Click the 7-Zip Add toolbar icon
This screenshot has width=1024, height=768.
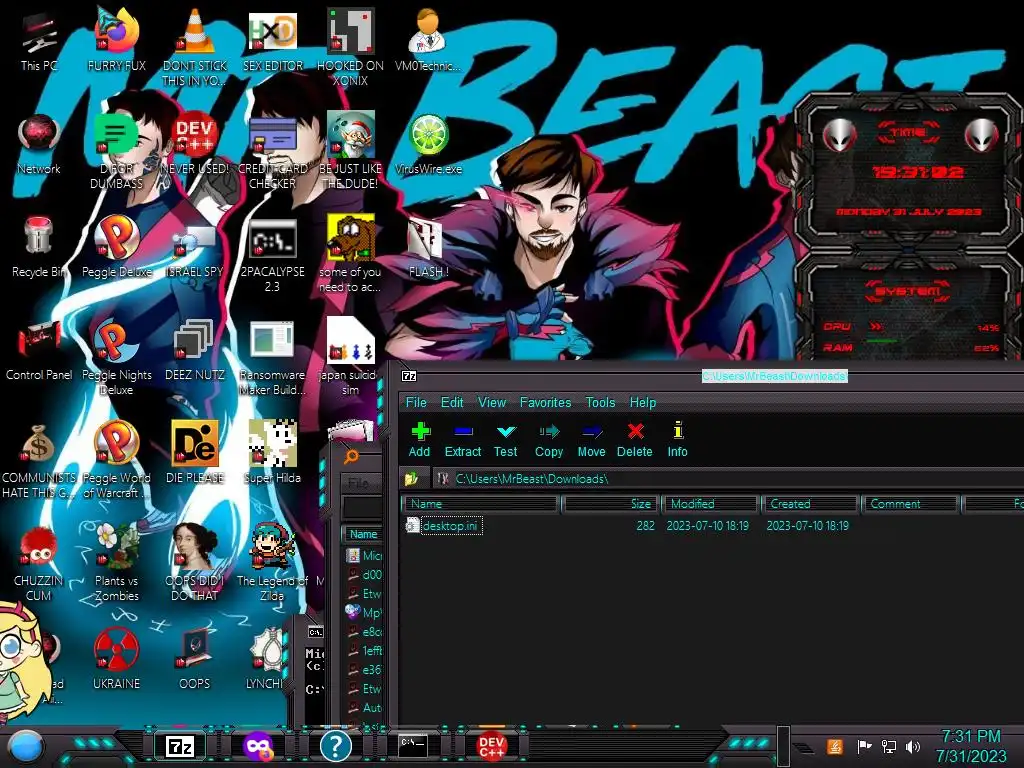point(421,432)
